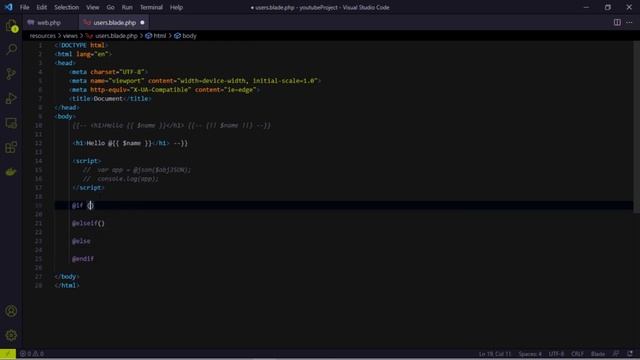Open the Help menu
Viewport: 640px width, 360px height.
coord(176,7)
